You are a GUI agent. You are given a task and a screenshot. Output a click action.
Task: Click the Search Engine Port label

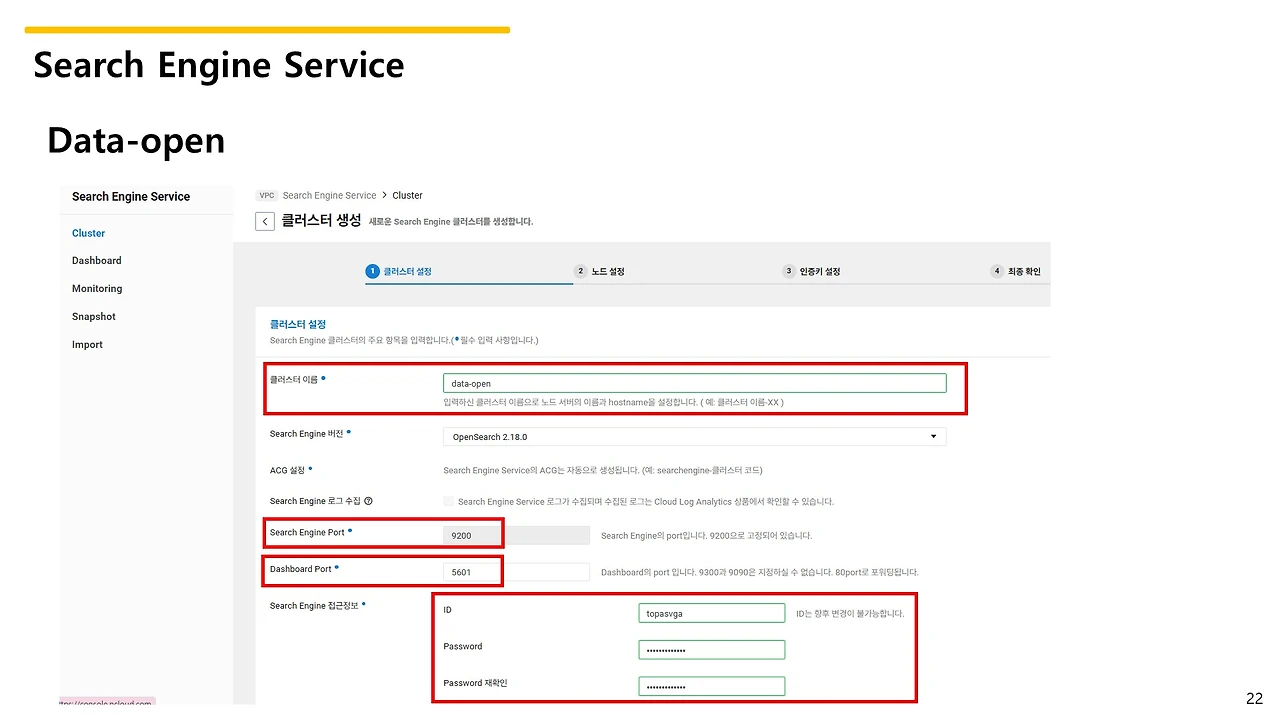tap(307, 532)
